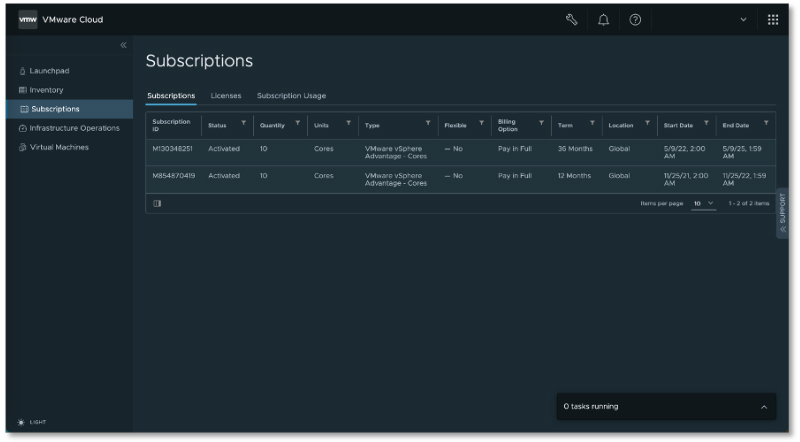This screenshot has height=442, width=800.
Task: Select subscription ID M130348251
Action: pos(172,149)
